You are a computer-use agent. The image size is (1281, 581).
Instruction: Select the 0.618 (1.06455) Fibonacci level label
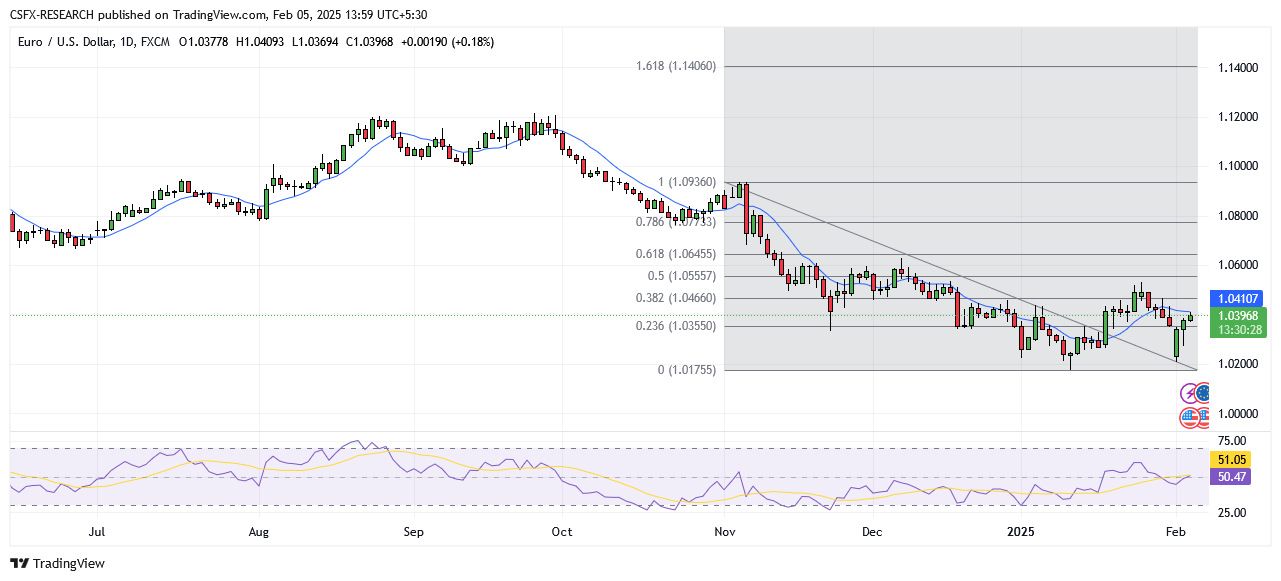tap(676, 255)
